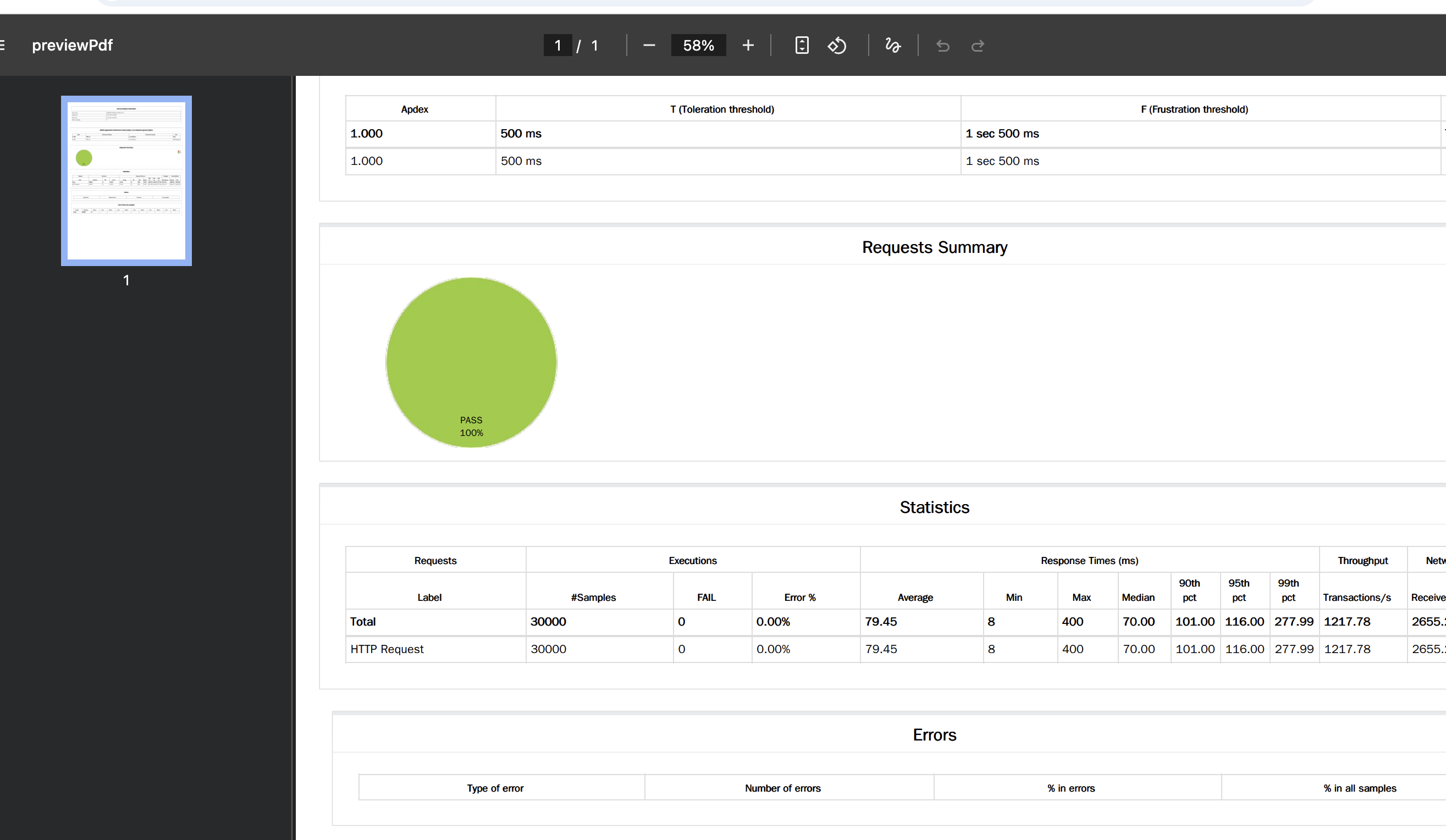The height and width of the screenshot is (840, 1446).
Task: Click the zoom in plus button
Action: pyautogui.click(x=748, y=45)
